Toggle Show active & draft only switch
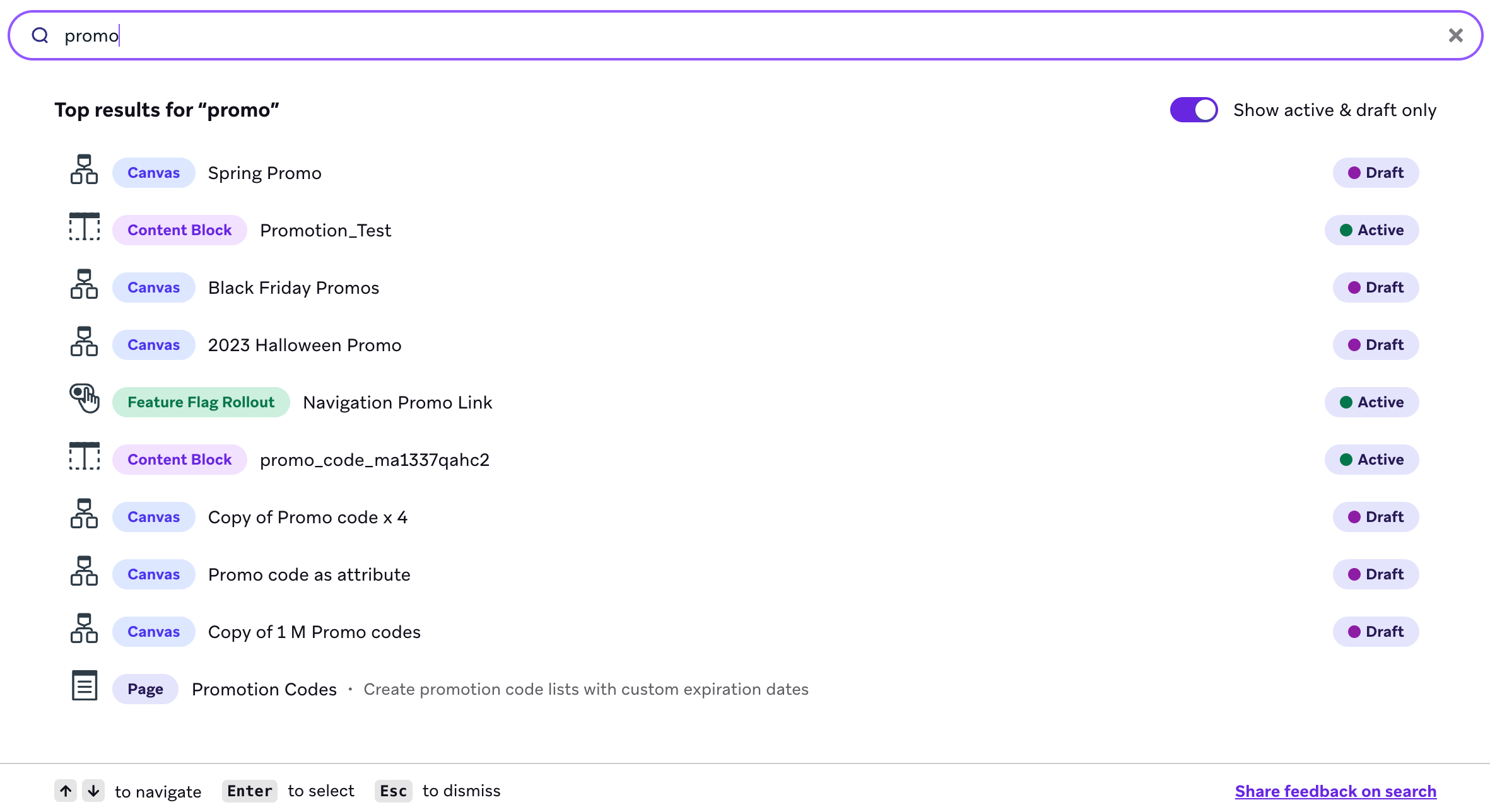Viewport: 1490px width, 812px height. pos(1194,110)
